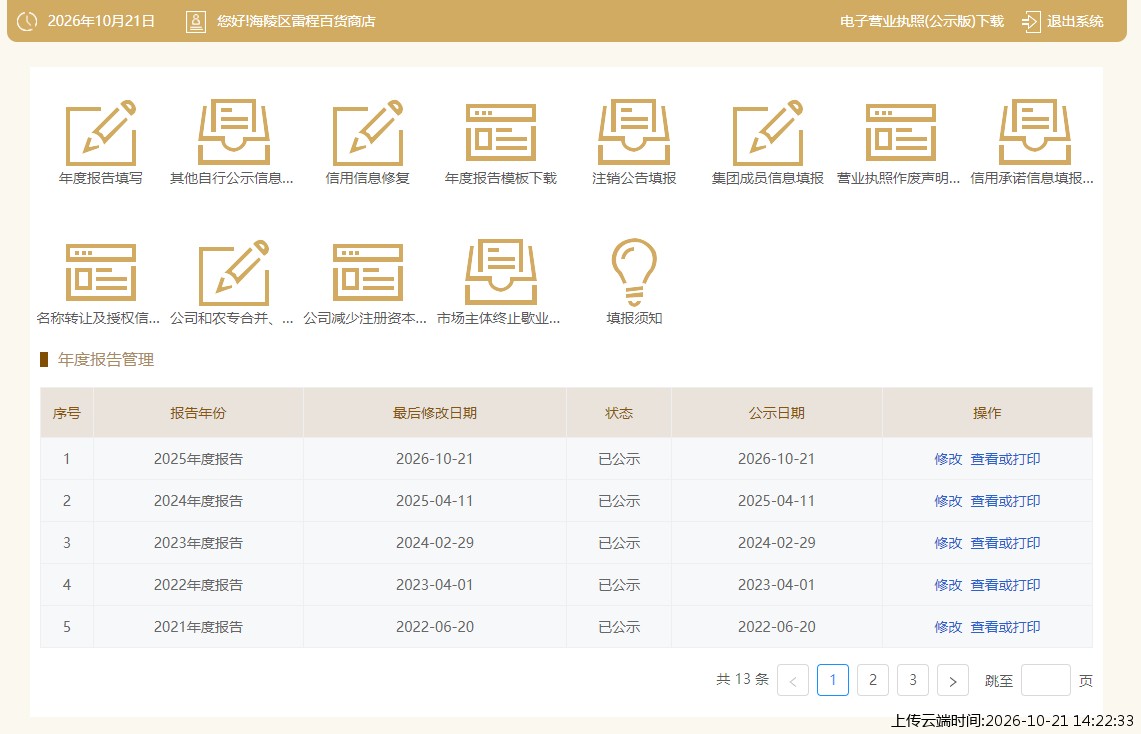Image resolution: width=1141 pixels, height=734 pixels.
Task: Click 电子营业执照(公示版)下载 link
Action: [922, 21]
